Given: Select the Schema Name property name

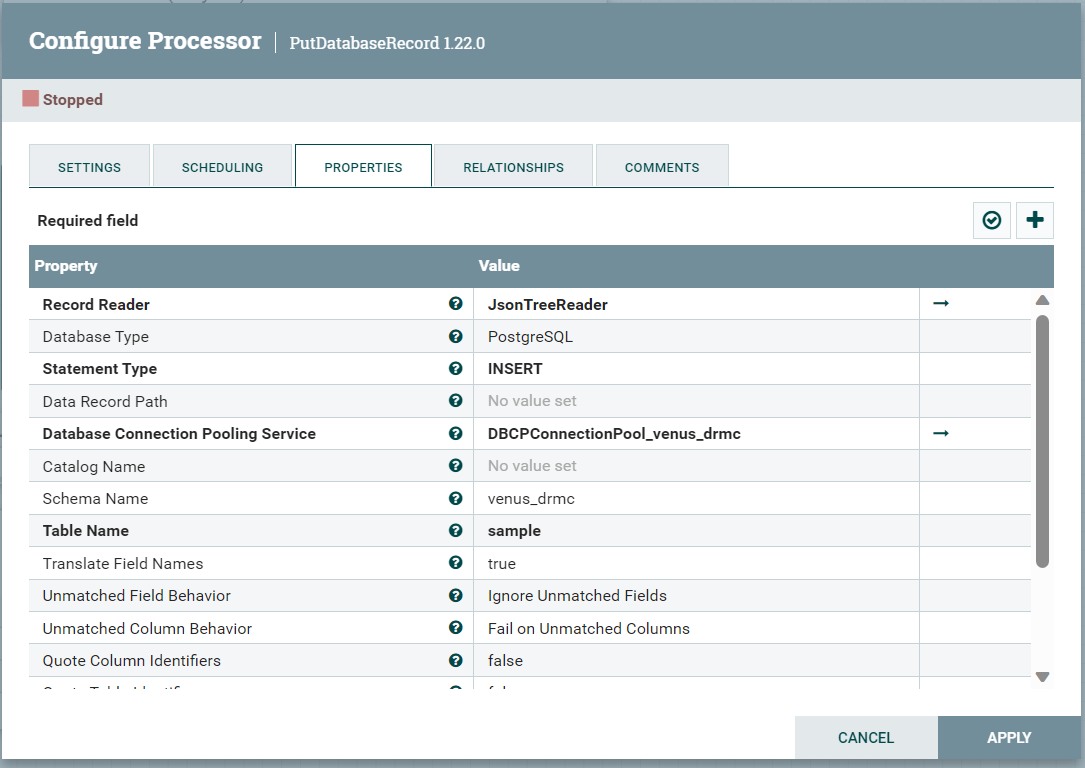Looking at the screenshot, I should pos(95,499).
